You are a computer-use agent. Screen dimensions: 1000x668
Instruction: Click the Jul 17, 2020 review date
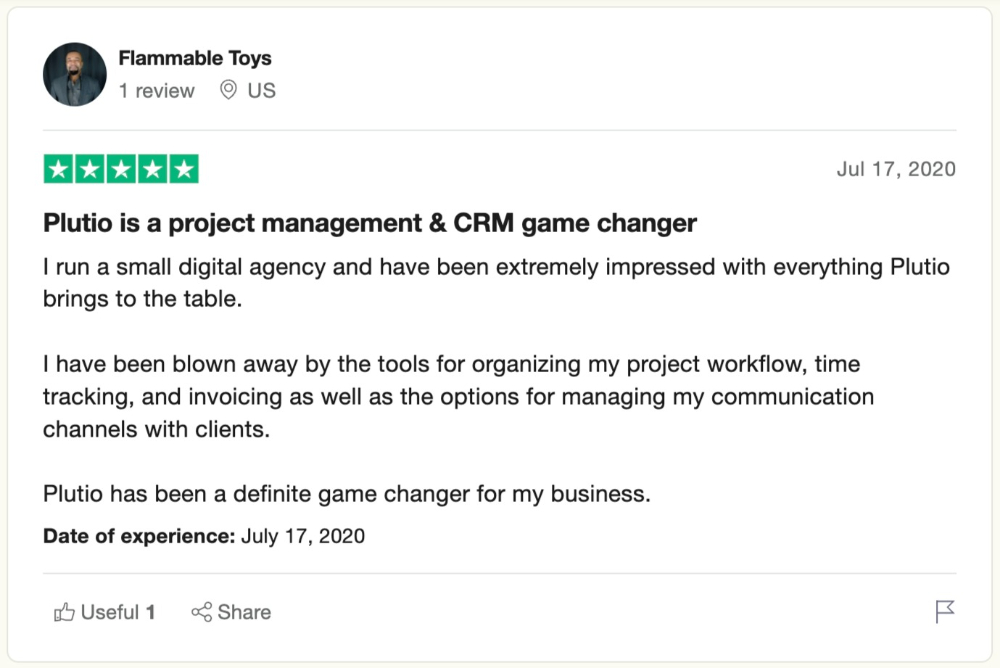coord(896,169)
